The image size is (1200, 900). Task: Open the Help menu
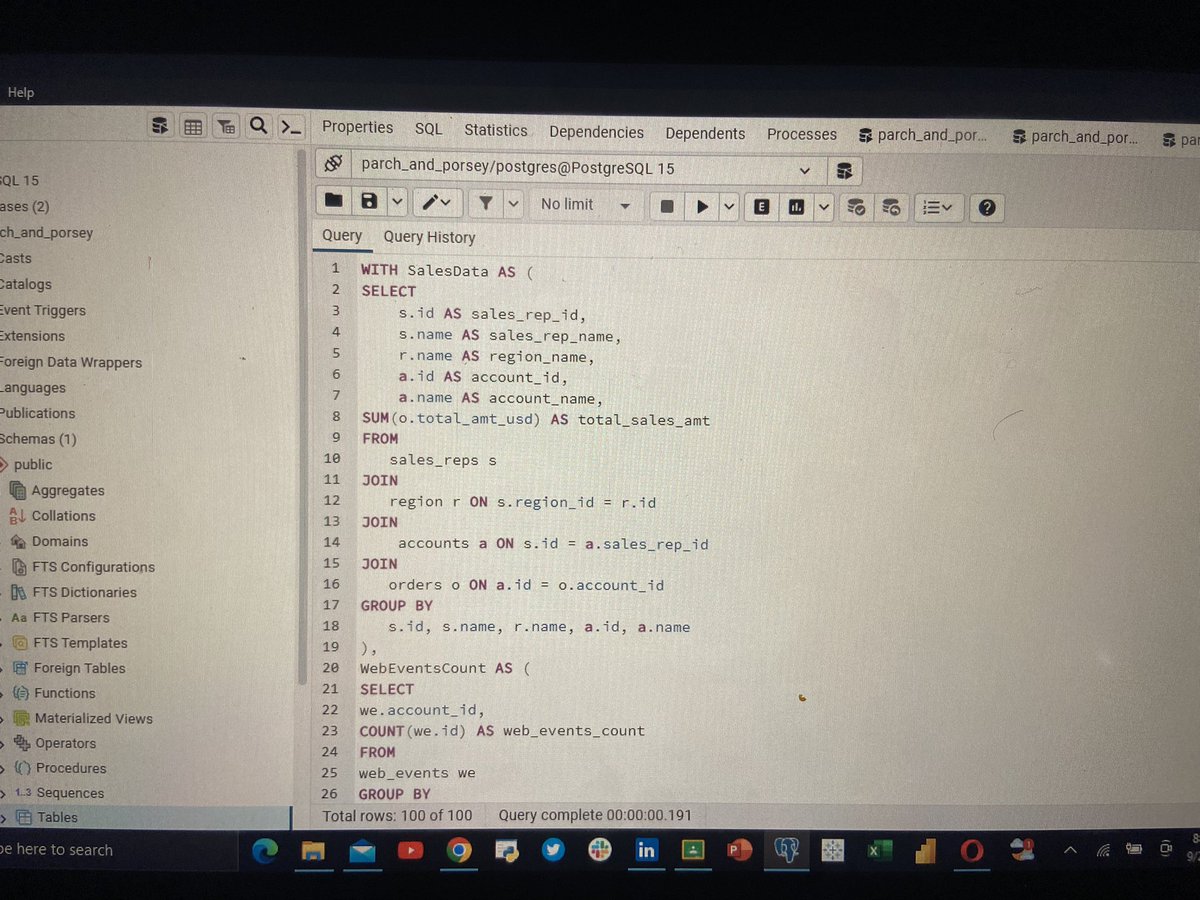coord(20,92)
